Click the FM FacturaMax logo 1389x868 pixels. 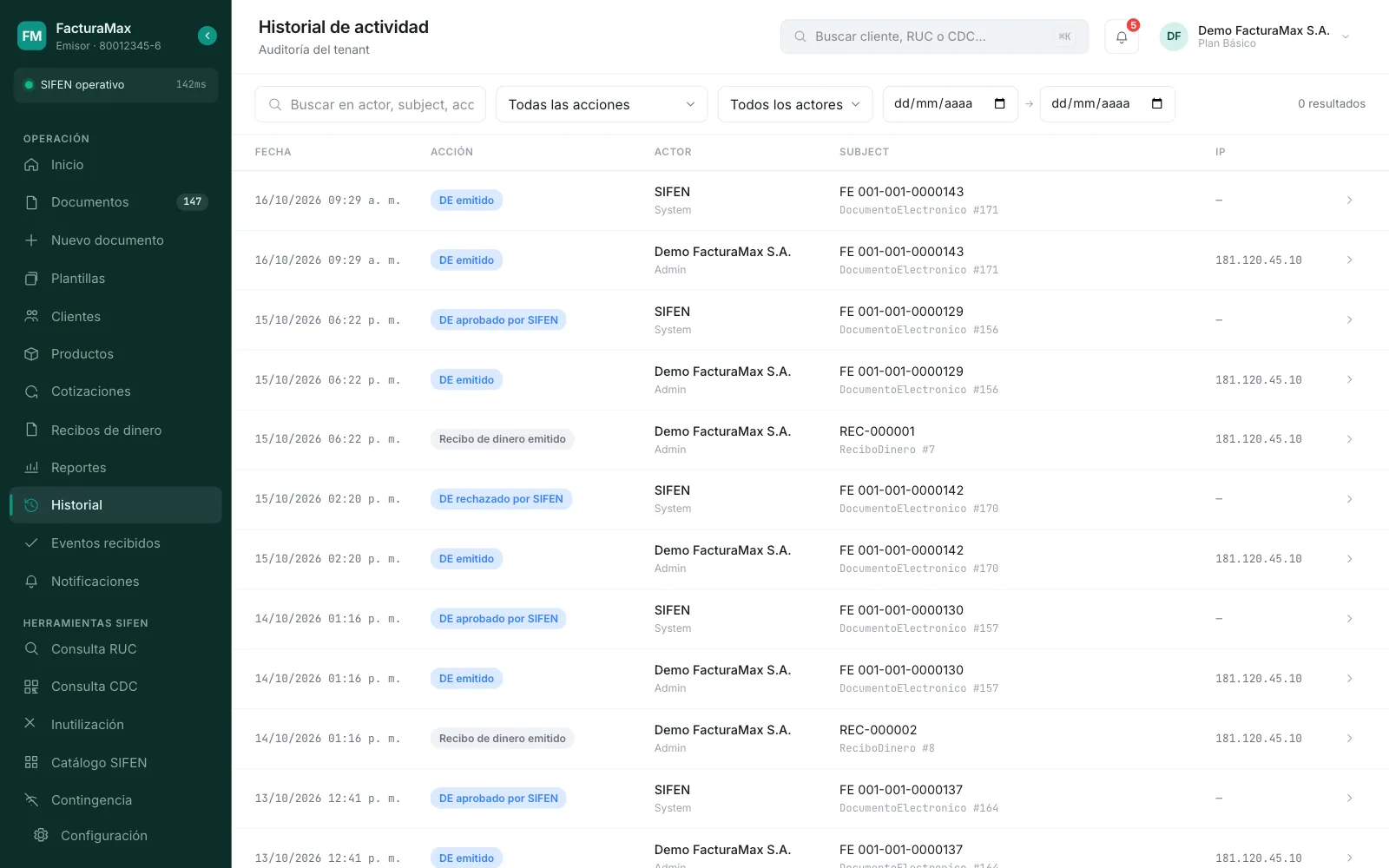point(32,36)
